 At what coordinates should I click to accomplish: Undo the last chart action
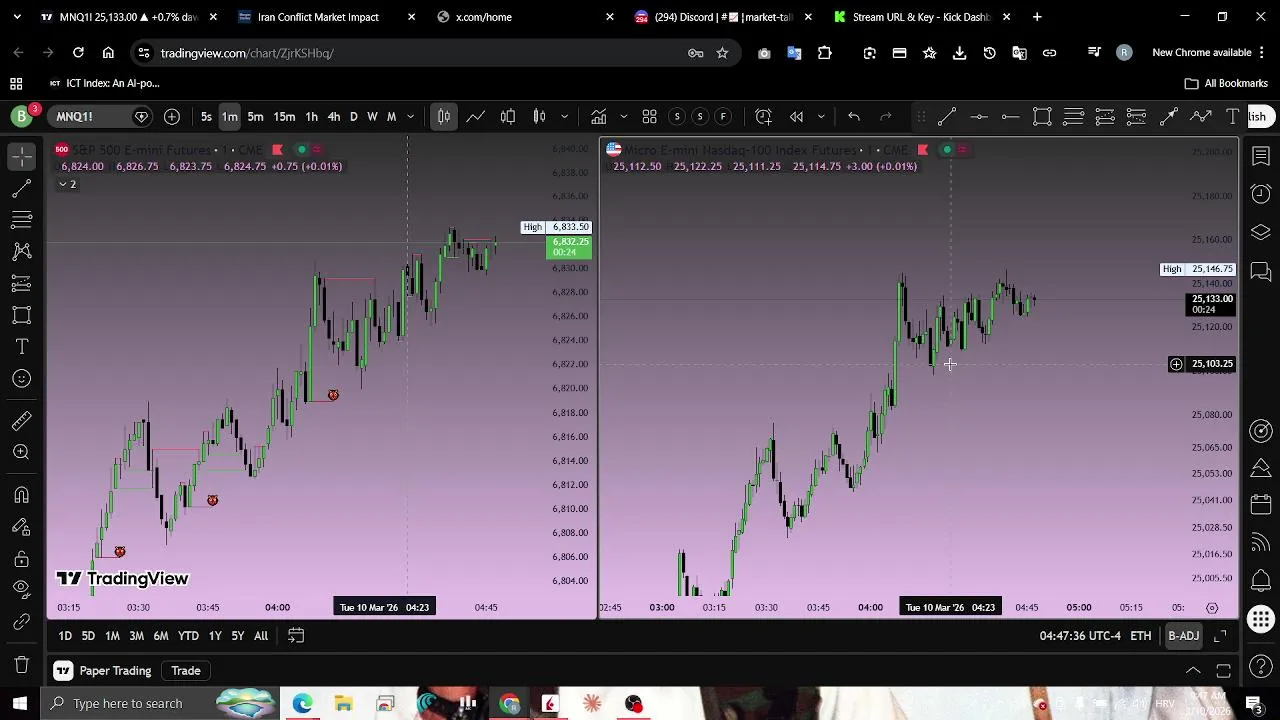[854, 117]
